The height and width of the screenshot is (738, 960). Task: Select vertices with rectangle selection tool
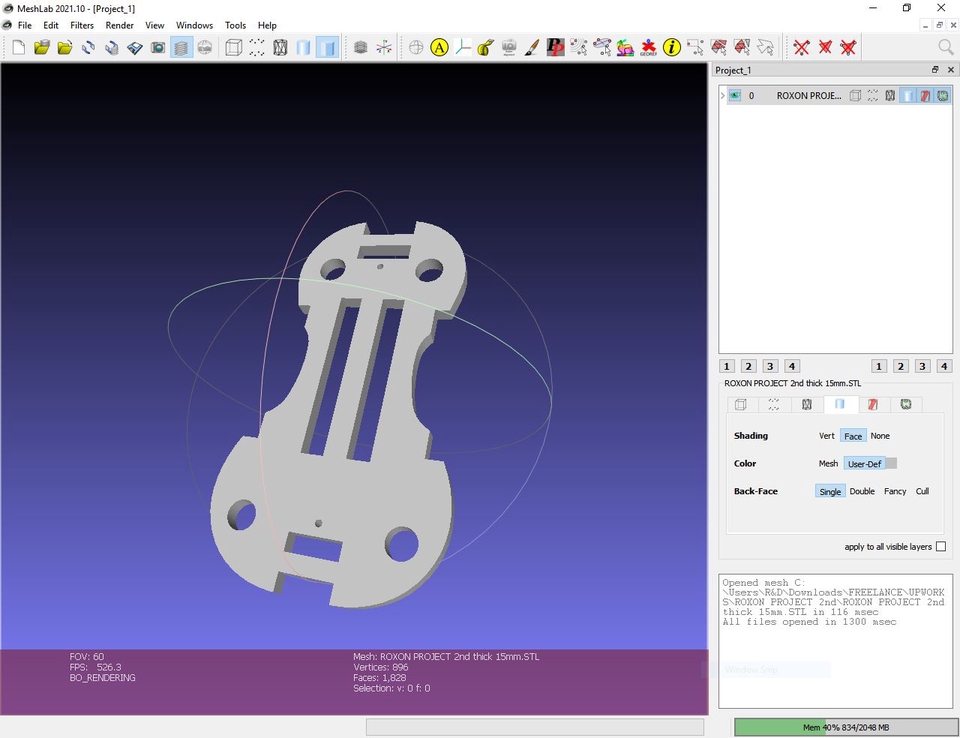click(x=695, y=47)
